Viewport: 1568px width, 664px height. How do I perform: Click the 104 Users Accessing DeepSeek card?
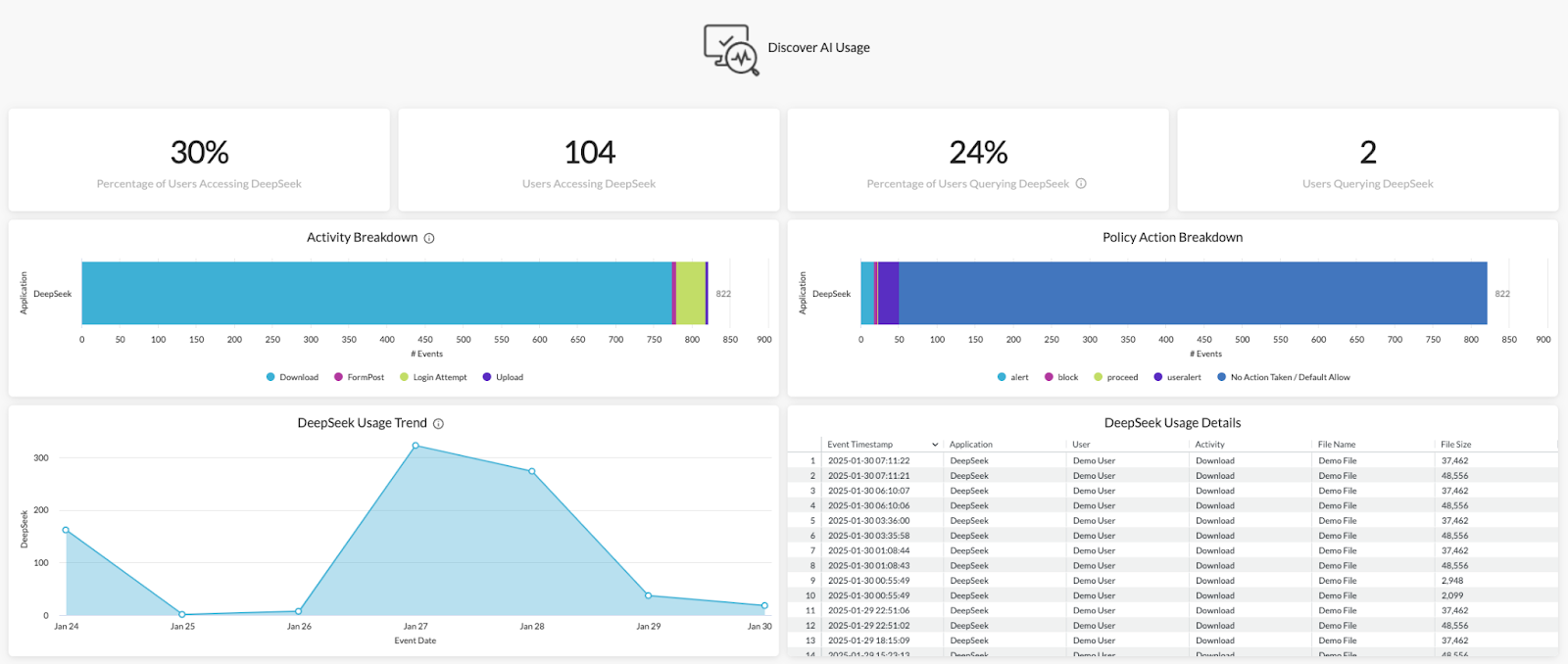589,160
